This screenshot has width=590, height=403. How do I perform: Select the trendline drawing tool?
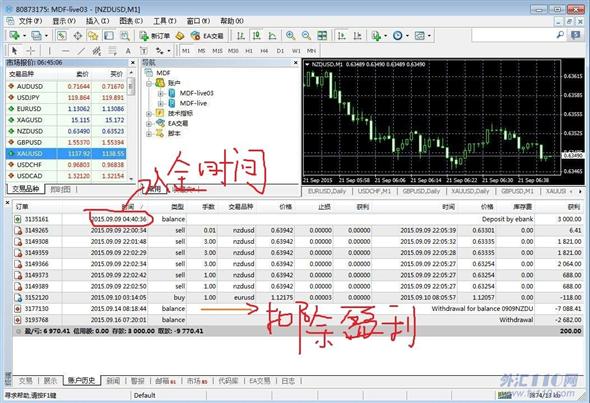pos(81,50)
